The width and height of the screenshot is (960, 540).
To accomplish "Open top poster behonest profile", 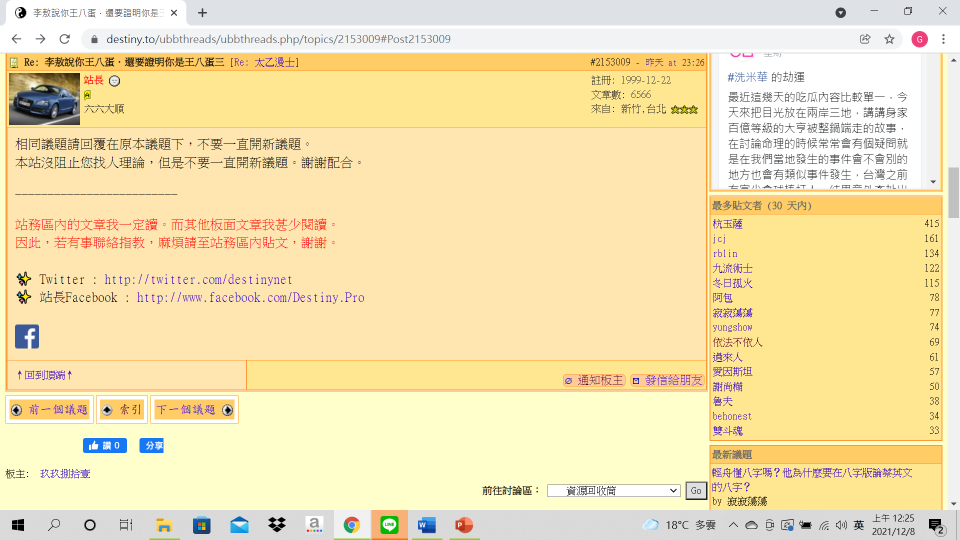I will coord(732,416).
